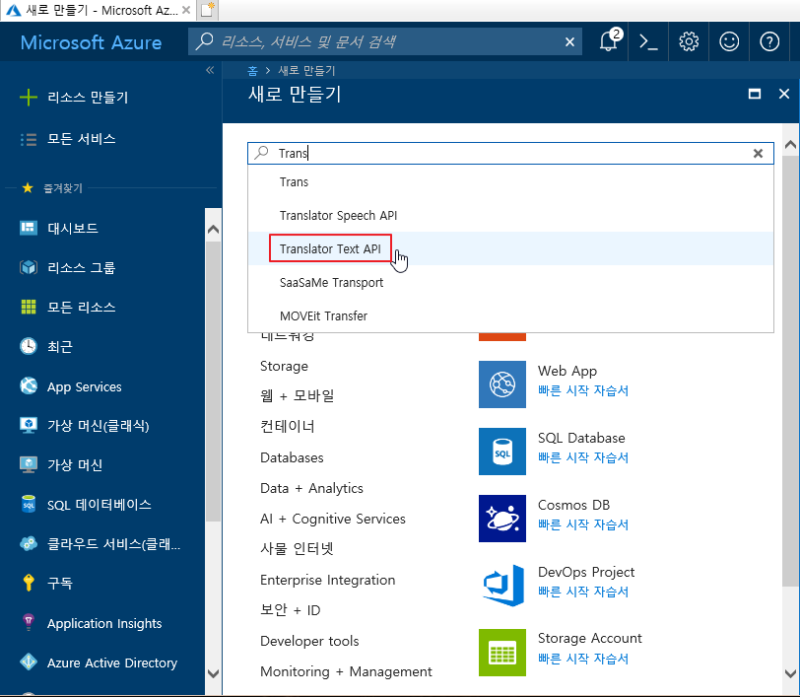The image size is (800, 697).
Task: Open the Developer tools category
Action: [310, 641]
